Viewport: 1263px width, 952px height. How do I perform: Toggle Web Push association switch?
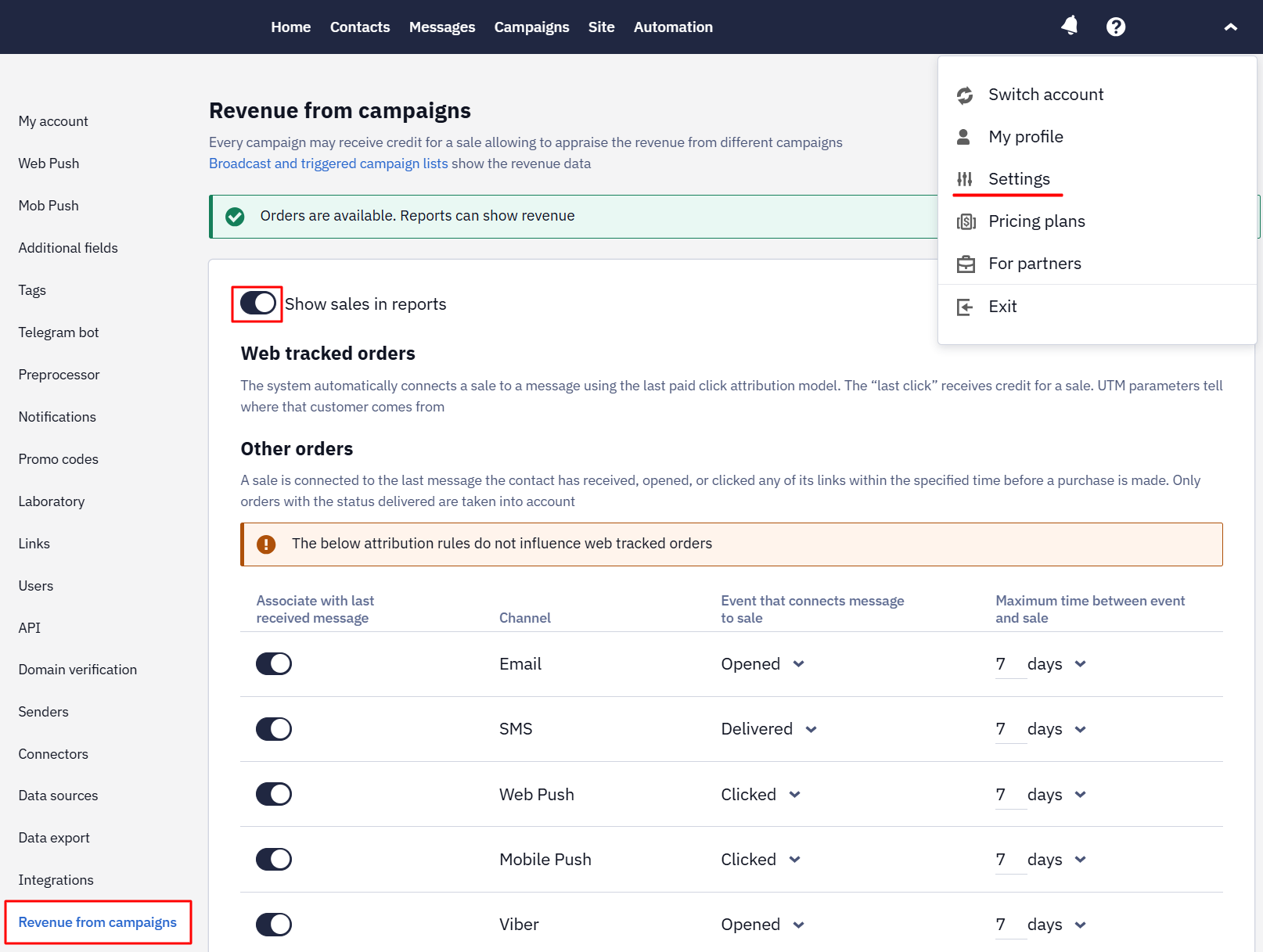pos(274,794)
